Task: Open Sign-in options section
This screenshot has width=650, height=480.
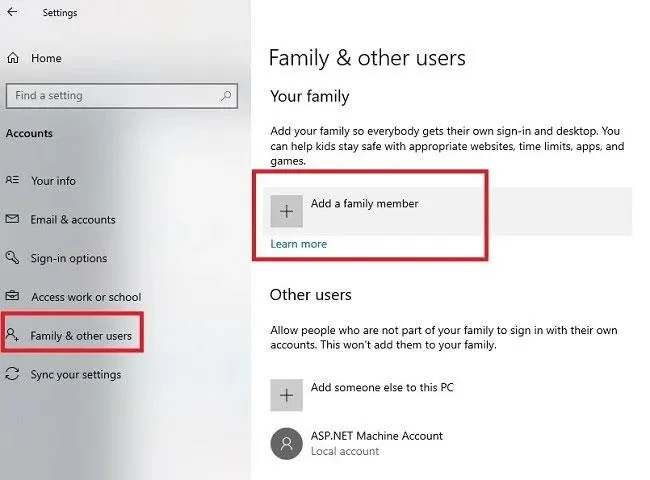Action: [69, 258]
